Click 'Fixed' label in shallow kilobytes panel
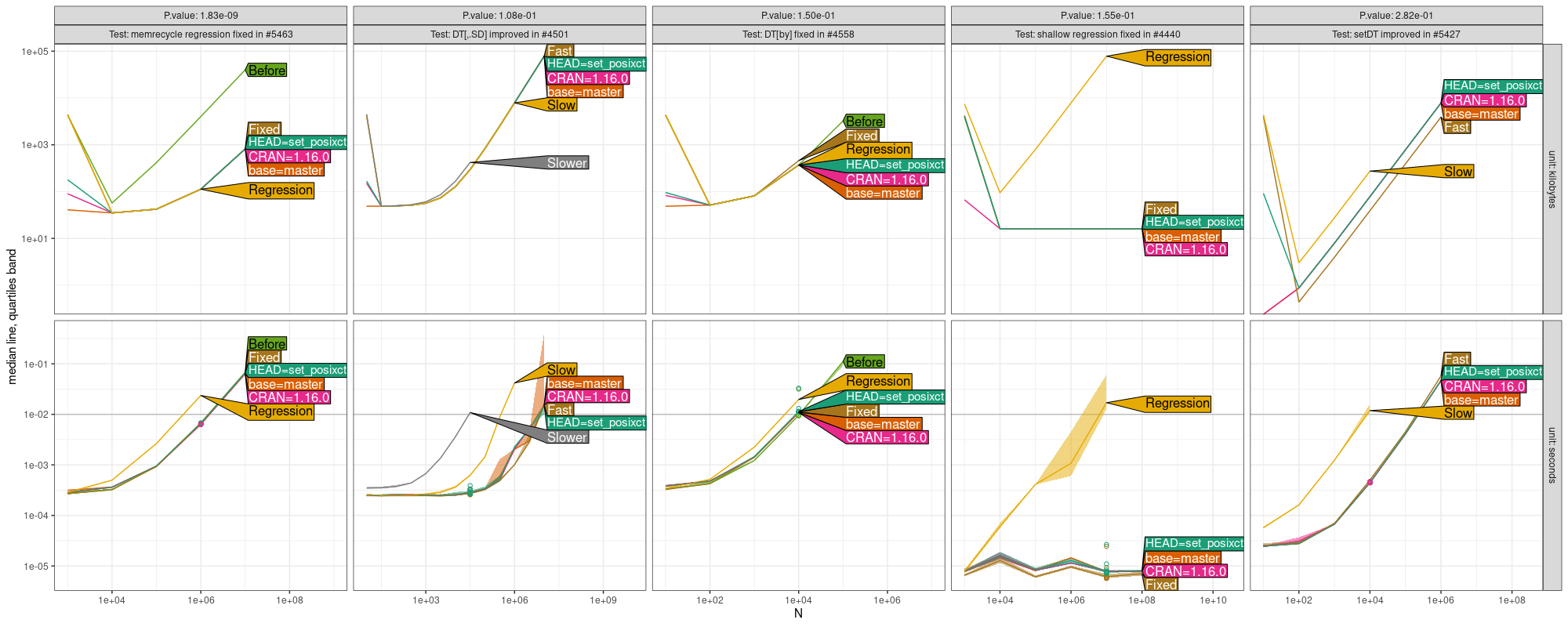Image resolution: width=1568 pixels, height=627 pixels. pos(1160,209)
